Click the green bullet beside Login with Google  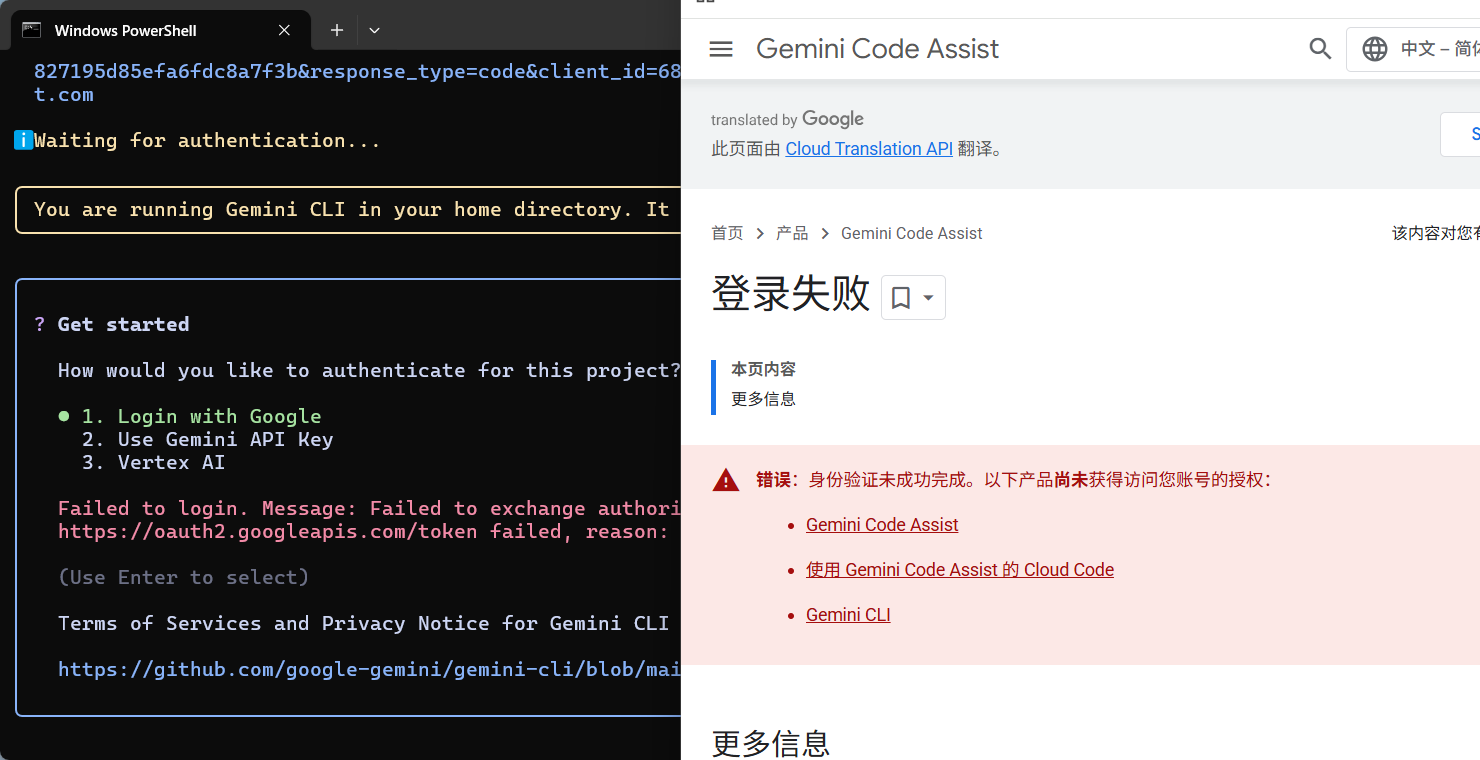click(x=64, y=416)
